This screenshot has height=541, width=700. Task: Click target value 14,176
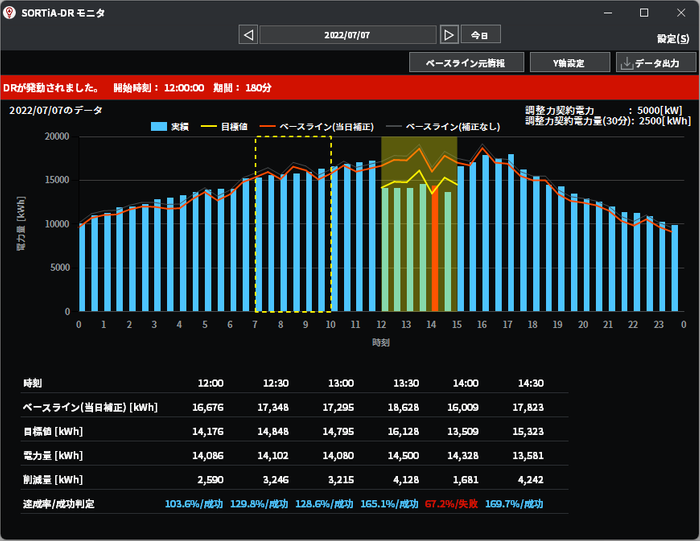[x=208, y=431]
